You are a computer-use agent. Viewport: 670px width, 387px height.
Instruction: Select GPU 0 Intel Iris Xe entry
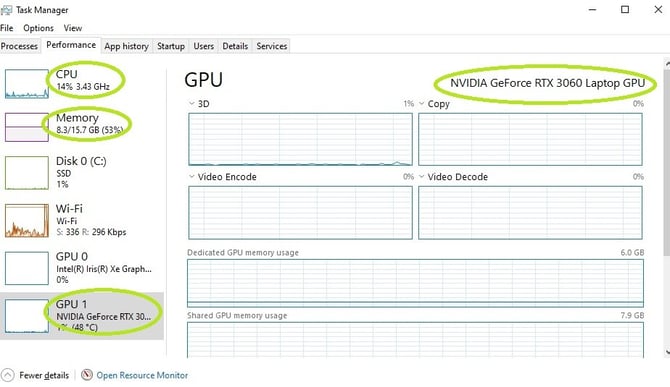(82, 268)
